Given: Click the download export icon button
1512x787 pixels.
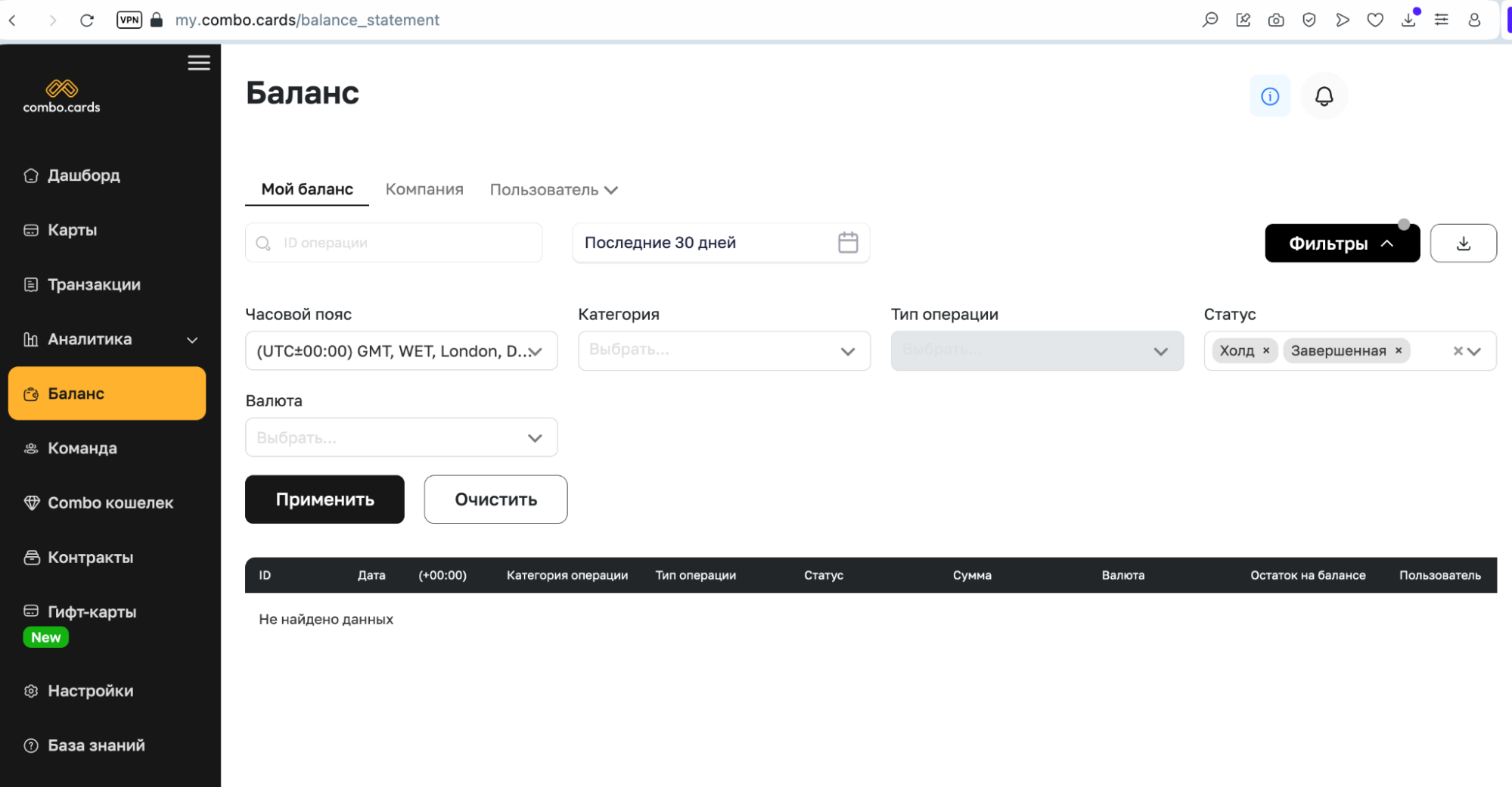Looking at the screenshot, I should (x=1463, y=243).
